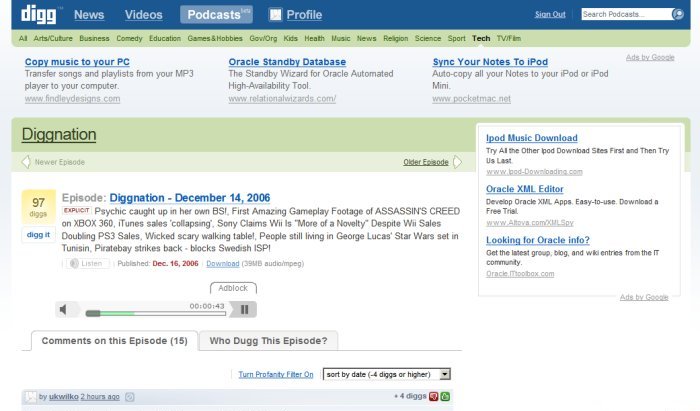Click ukwilko's avatar image
The image size is (700, 411).
(30, 397)
